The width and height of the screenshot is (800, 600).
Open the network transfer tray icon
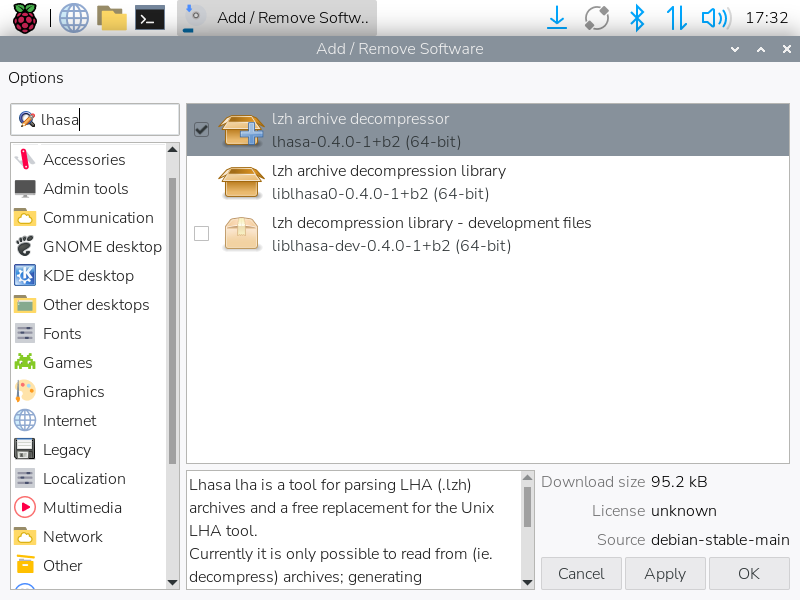[x=676, y=17]
